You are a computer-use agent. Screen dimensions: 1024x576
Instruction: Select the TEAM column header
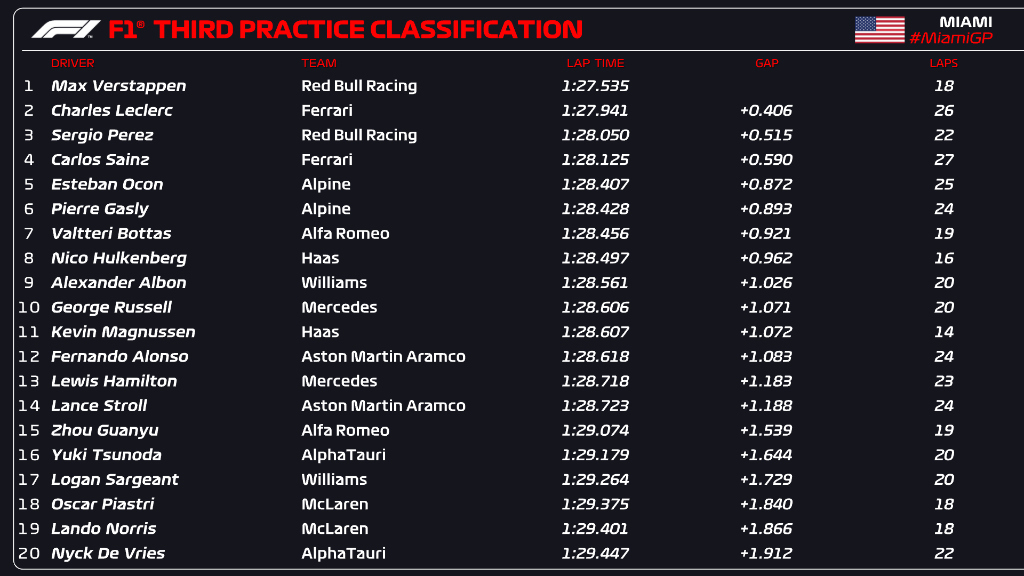coord(319,63)
